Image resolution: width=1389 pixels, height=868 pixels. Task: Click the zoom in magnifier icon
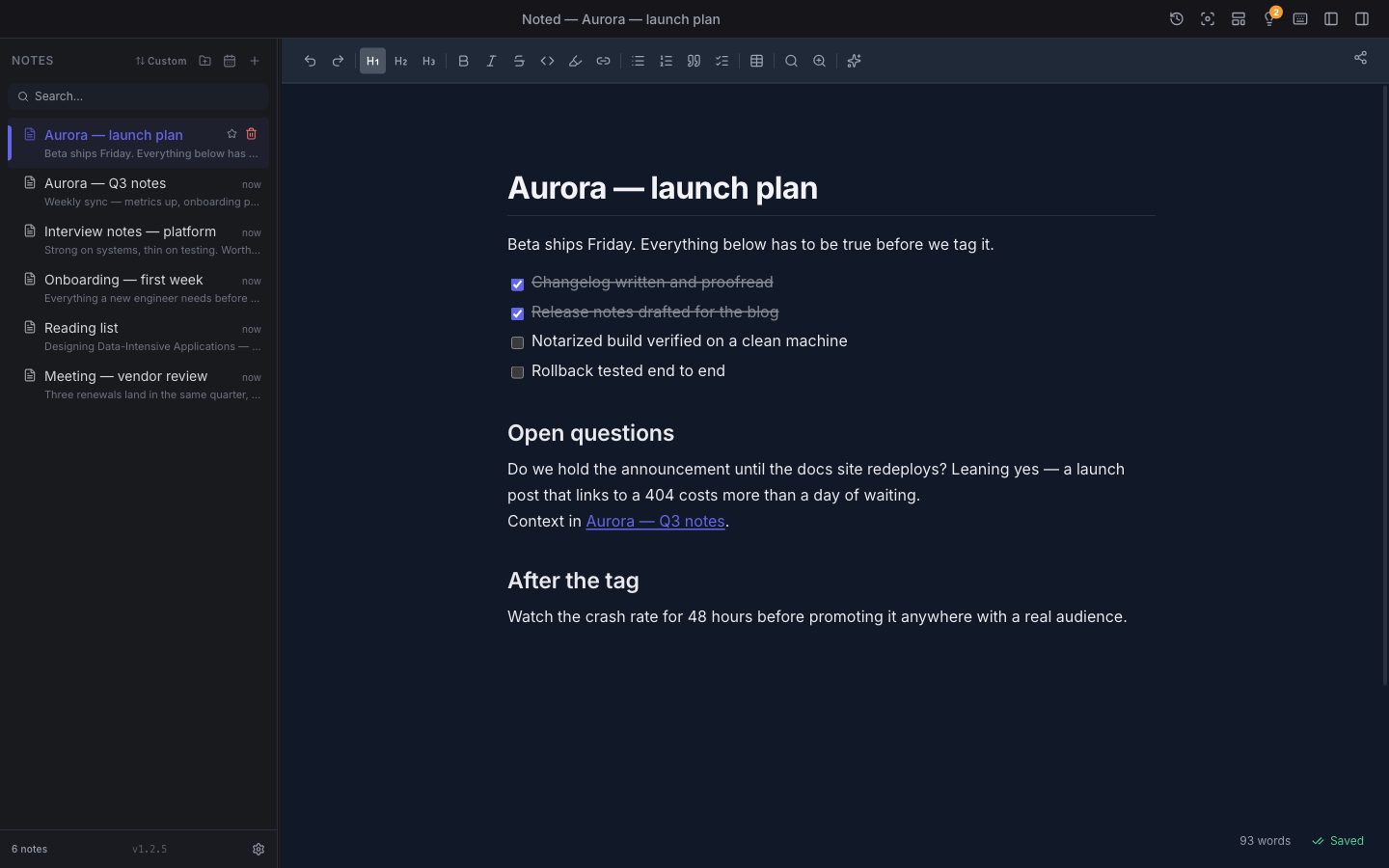pos(819,61)
